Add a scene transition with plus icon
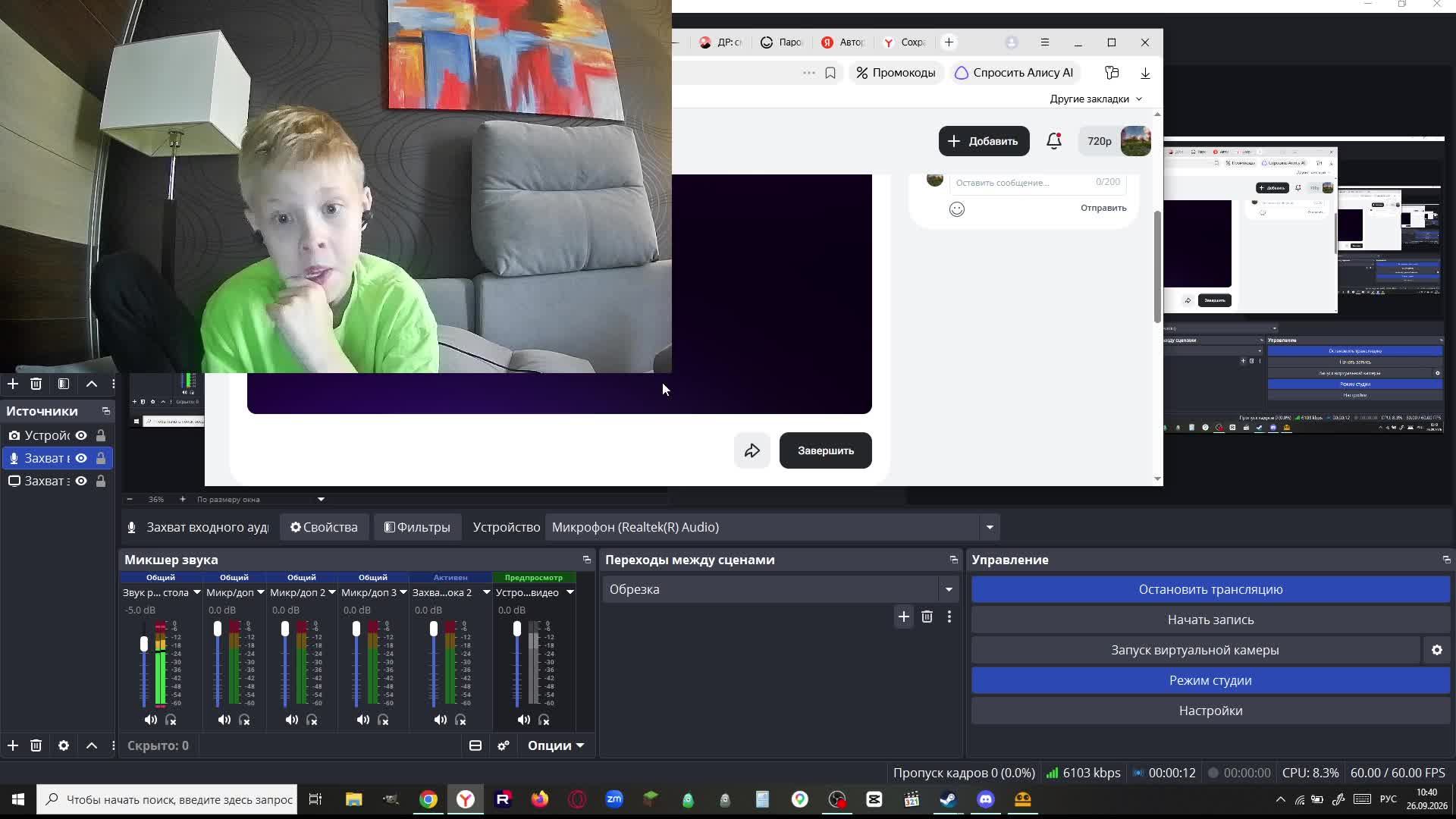The width and height of the screenshot is (1456, 819). tap(904, 617)
